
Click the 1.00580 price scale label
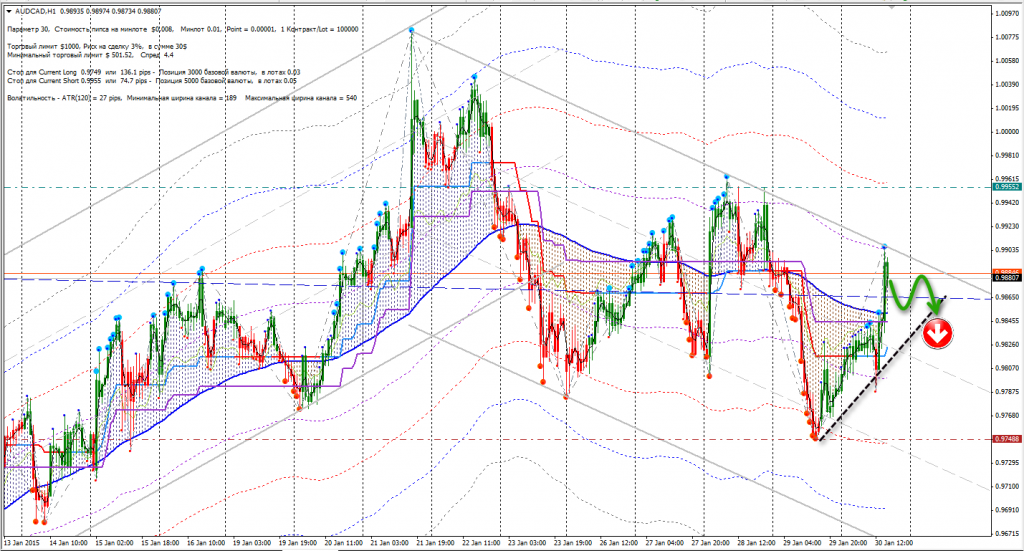tap(1006, 61)
